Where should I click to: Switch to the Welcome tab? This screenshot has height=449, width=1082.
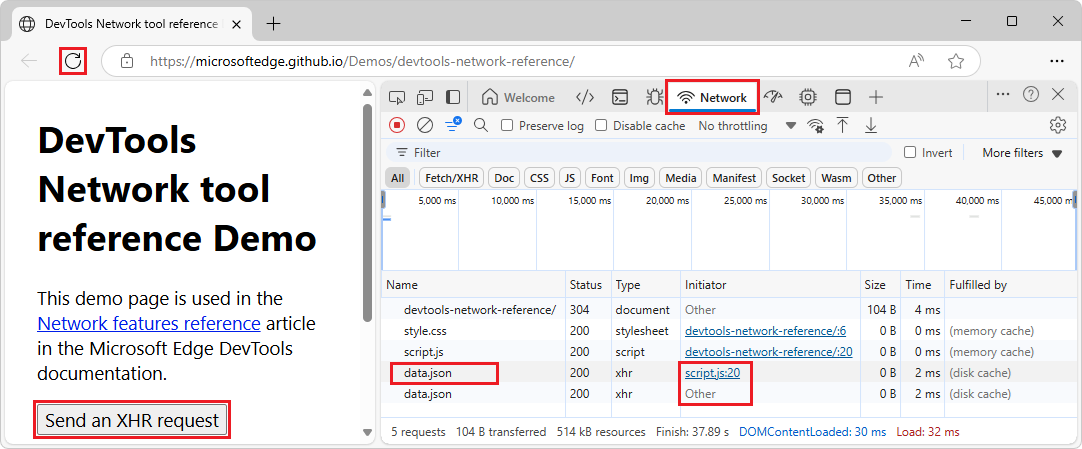[518, 97]
